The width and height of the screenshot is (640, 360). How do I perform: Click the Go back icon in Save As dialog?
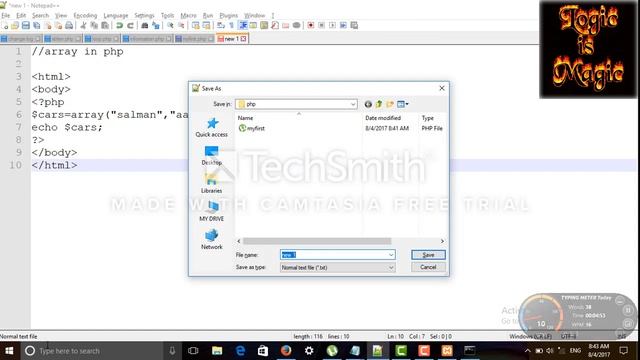368,104
